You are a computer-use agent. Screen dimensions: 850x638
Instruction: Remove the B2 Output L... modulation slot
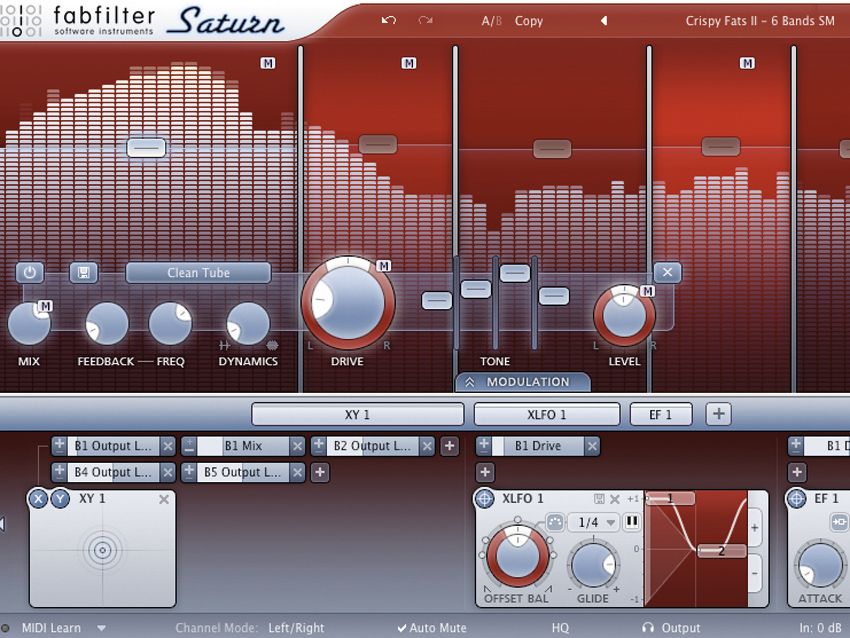pyautogui.click(x=427, y=446)
